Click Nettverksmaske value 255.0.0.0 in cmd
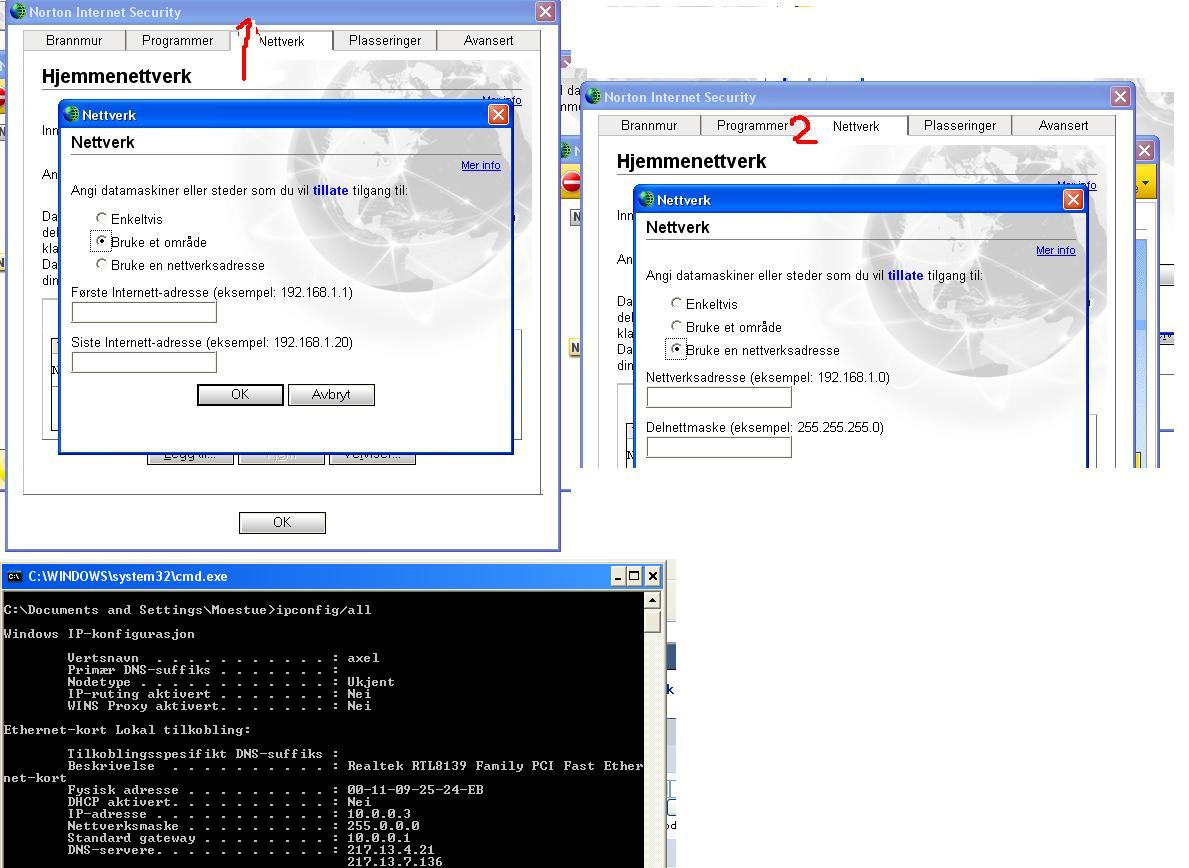1189x868 pixels. (x=383, y=826)
